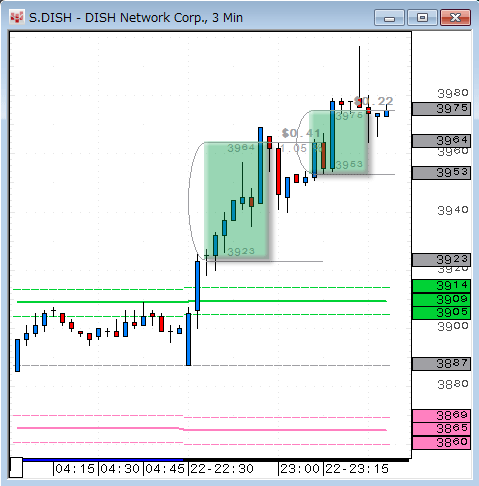Click the 3953 label in the small green box
Viewport: 479px width, 486px height.
coord(349,165)
